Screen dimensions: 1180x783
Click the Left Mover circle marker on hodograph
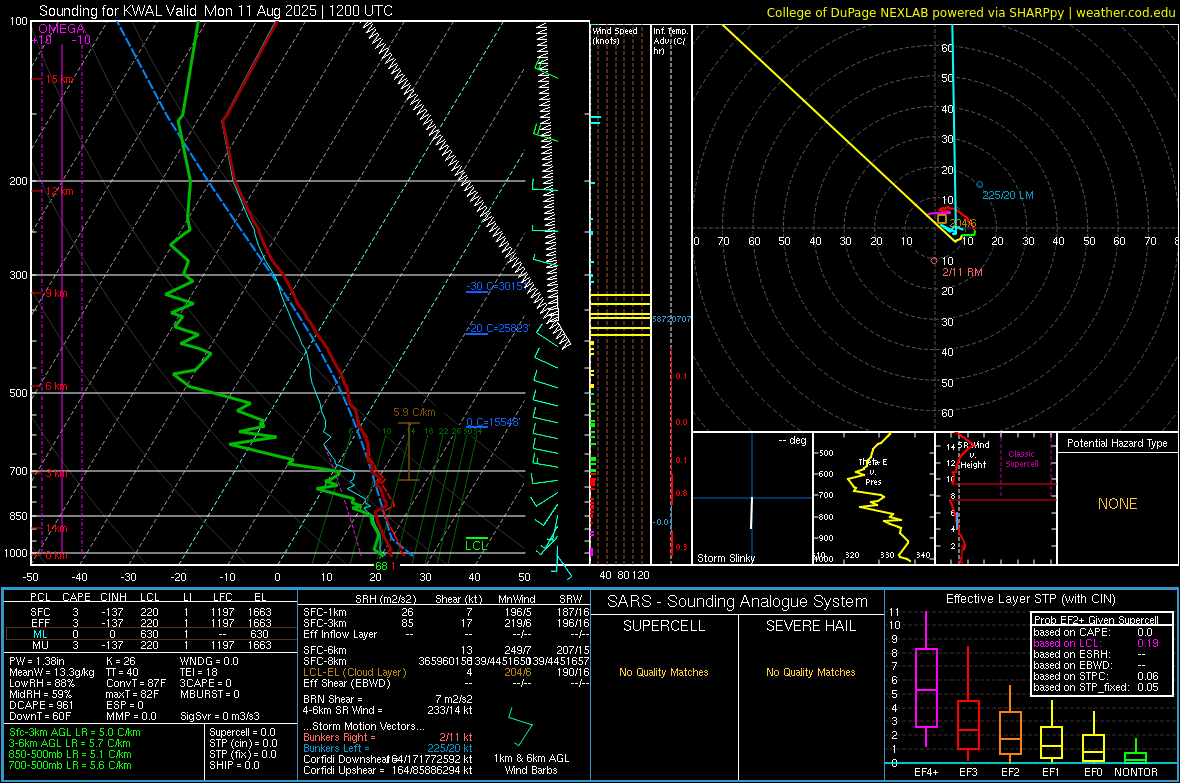point(979,184)
